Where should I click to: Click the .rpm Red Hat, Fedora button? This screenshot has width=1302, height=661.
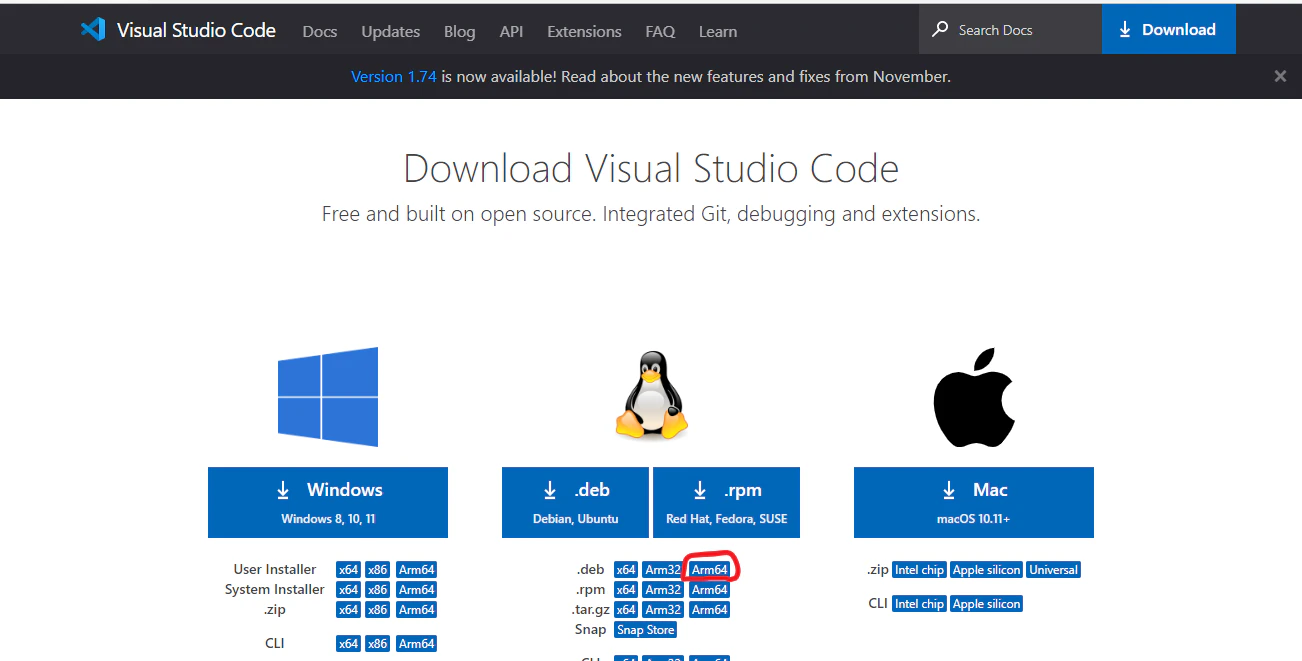pyautogui.click(x=727, y=502)
